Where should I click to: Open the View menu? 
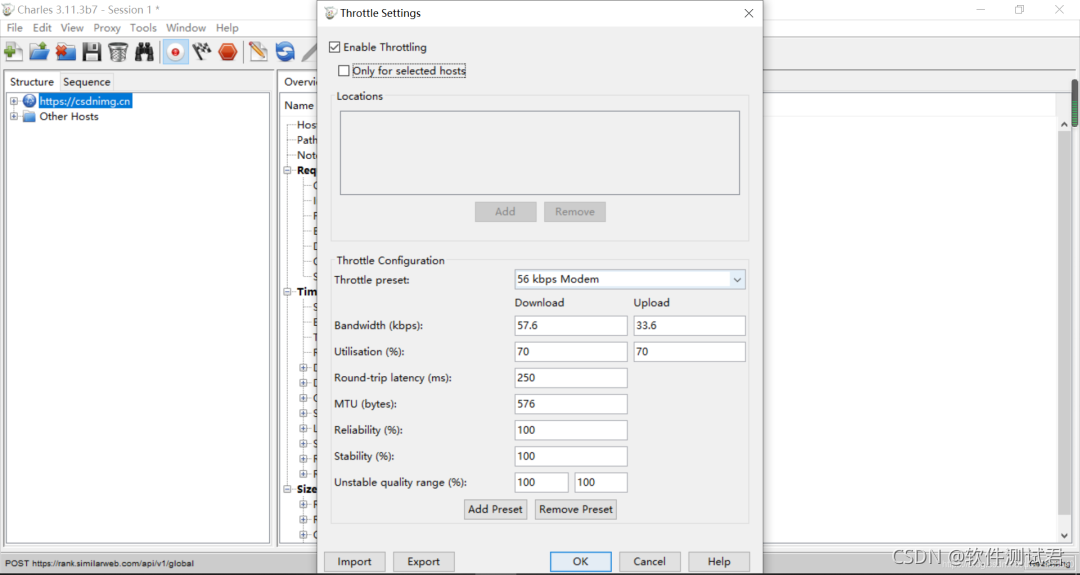click(x=72, y=28)
